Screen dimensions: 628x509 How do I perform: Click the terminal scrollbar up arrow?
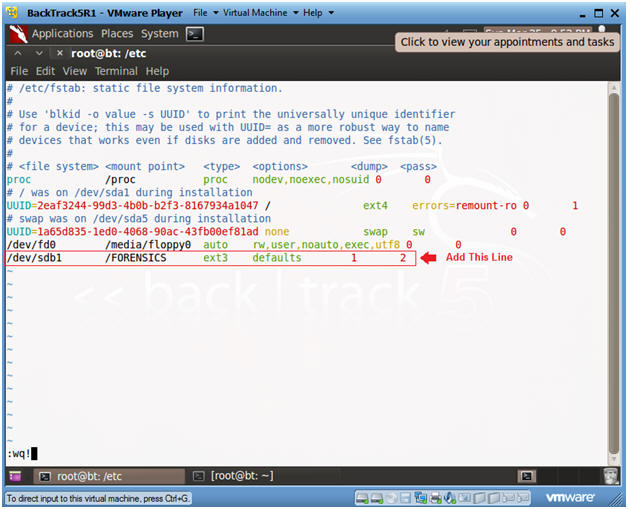point(614,88)
